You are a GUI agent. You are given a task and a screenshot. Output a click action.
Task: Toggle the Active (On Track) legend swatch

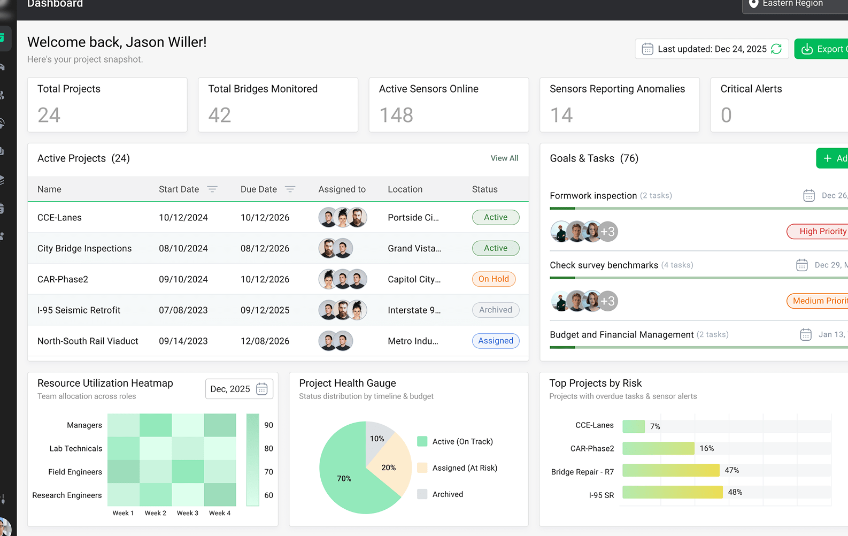click(x=422, y=441)
